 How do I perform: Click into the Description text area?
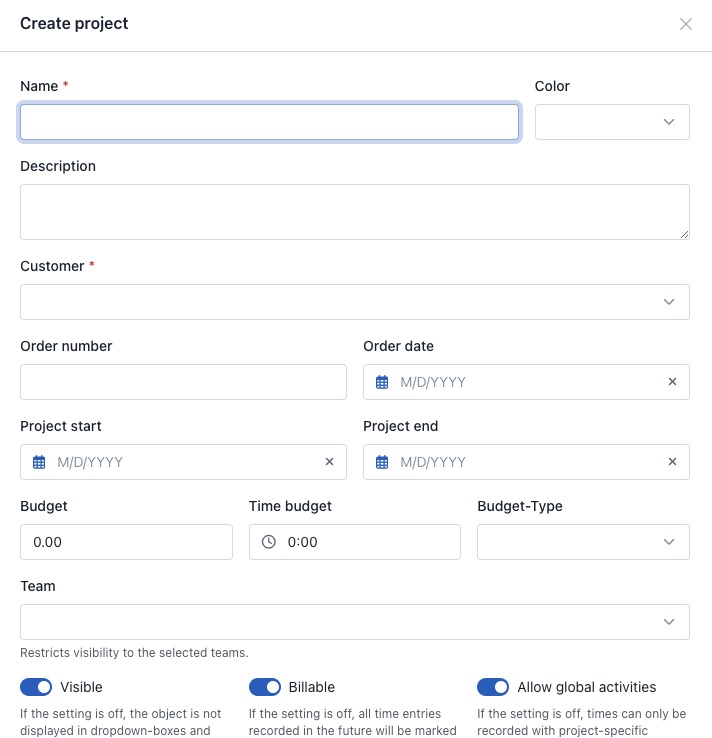coord(355,212)
